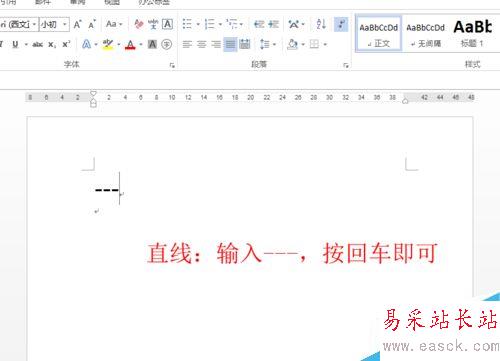Decrease the paragraph indent
500x361 pixels.
tap(259, 24)
